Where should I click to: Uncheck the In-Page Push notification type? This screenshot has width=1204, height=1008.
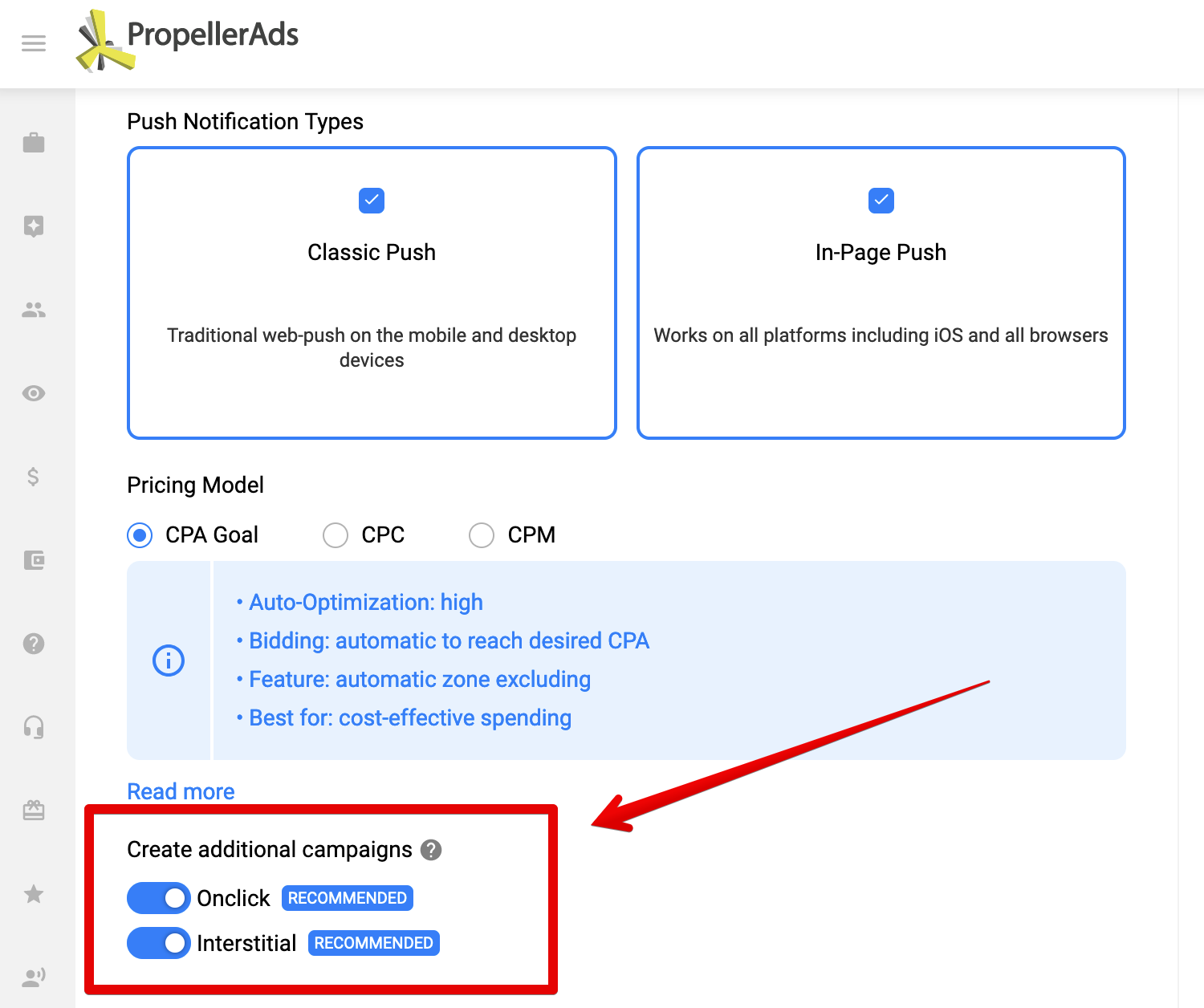pos(881,201)
